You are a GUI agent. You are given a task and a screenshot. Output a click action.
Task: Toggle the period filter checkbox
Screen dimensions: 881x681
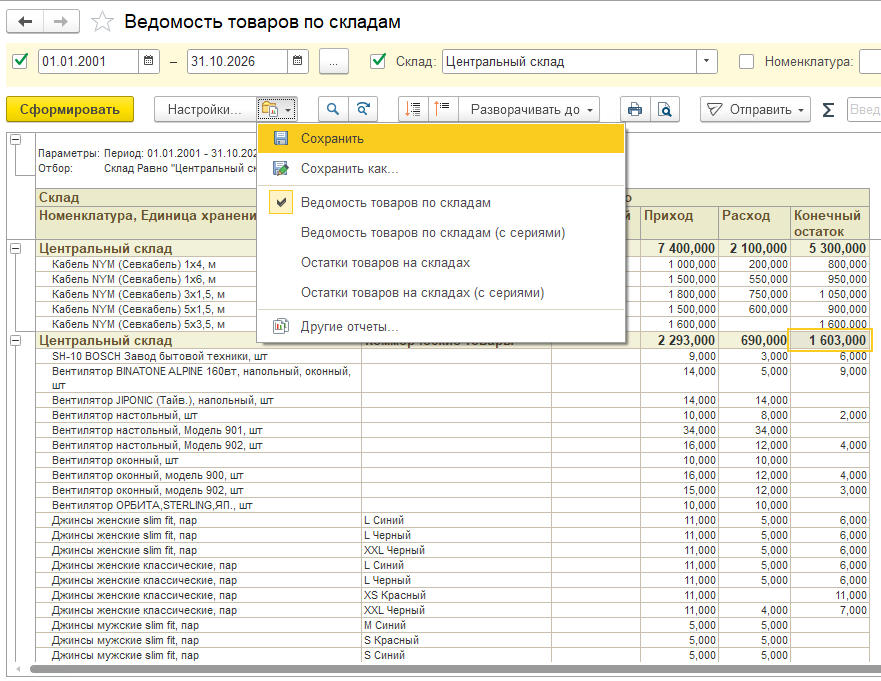(20, 61)
